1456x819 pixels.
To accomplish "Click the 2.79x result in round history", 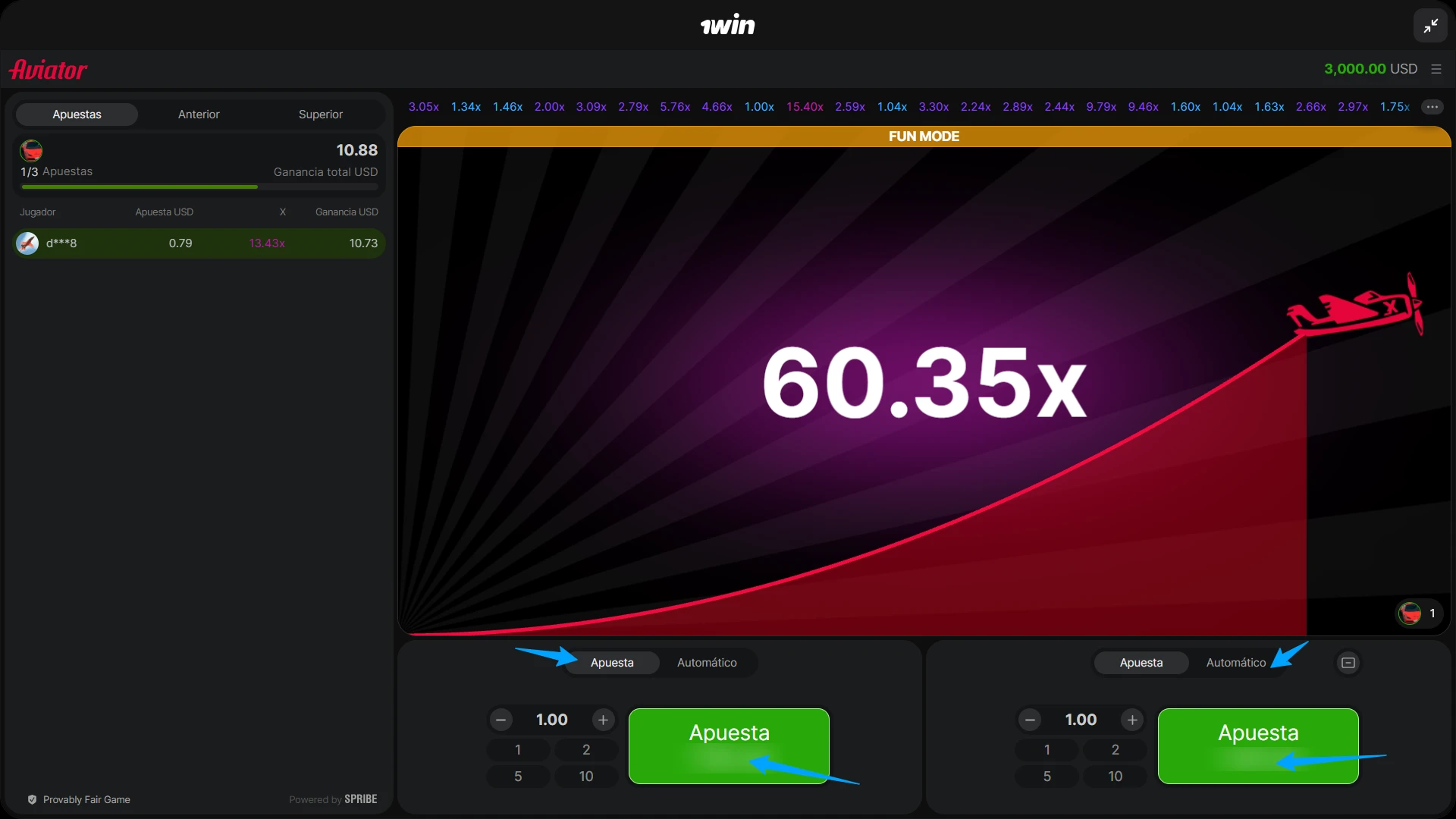I will click(x=633, y=107).
